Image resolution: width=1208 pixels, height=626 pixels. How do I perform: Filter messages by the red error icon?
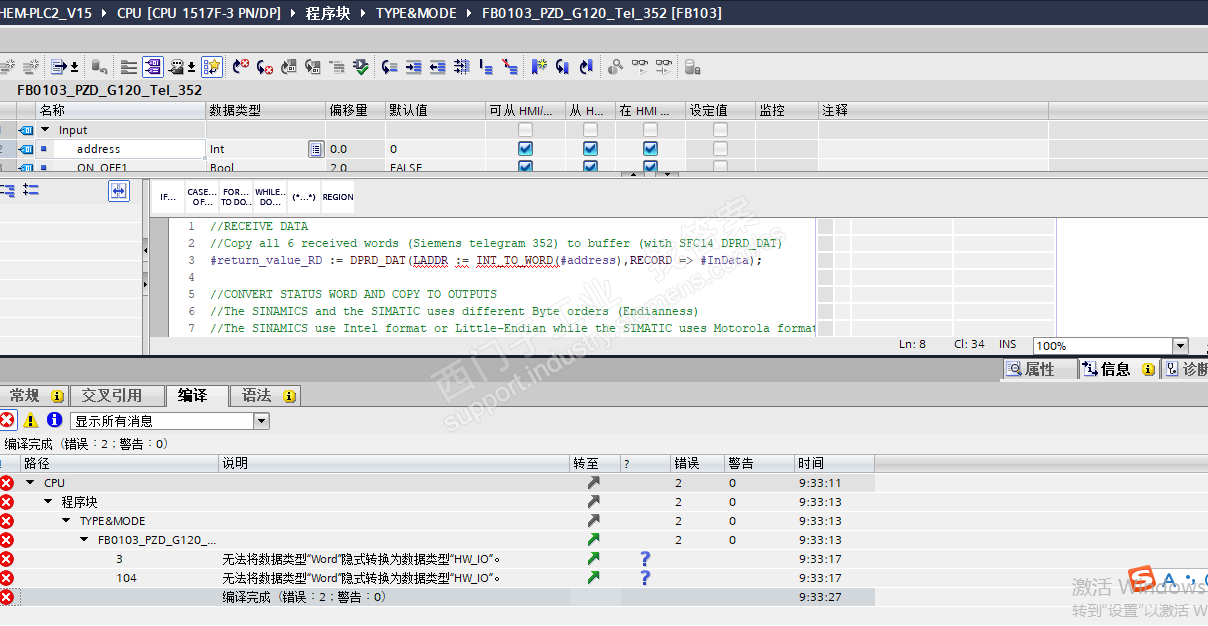click(x=8, y=420)
